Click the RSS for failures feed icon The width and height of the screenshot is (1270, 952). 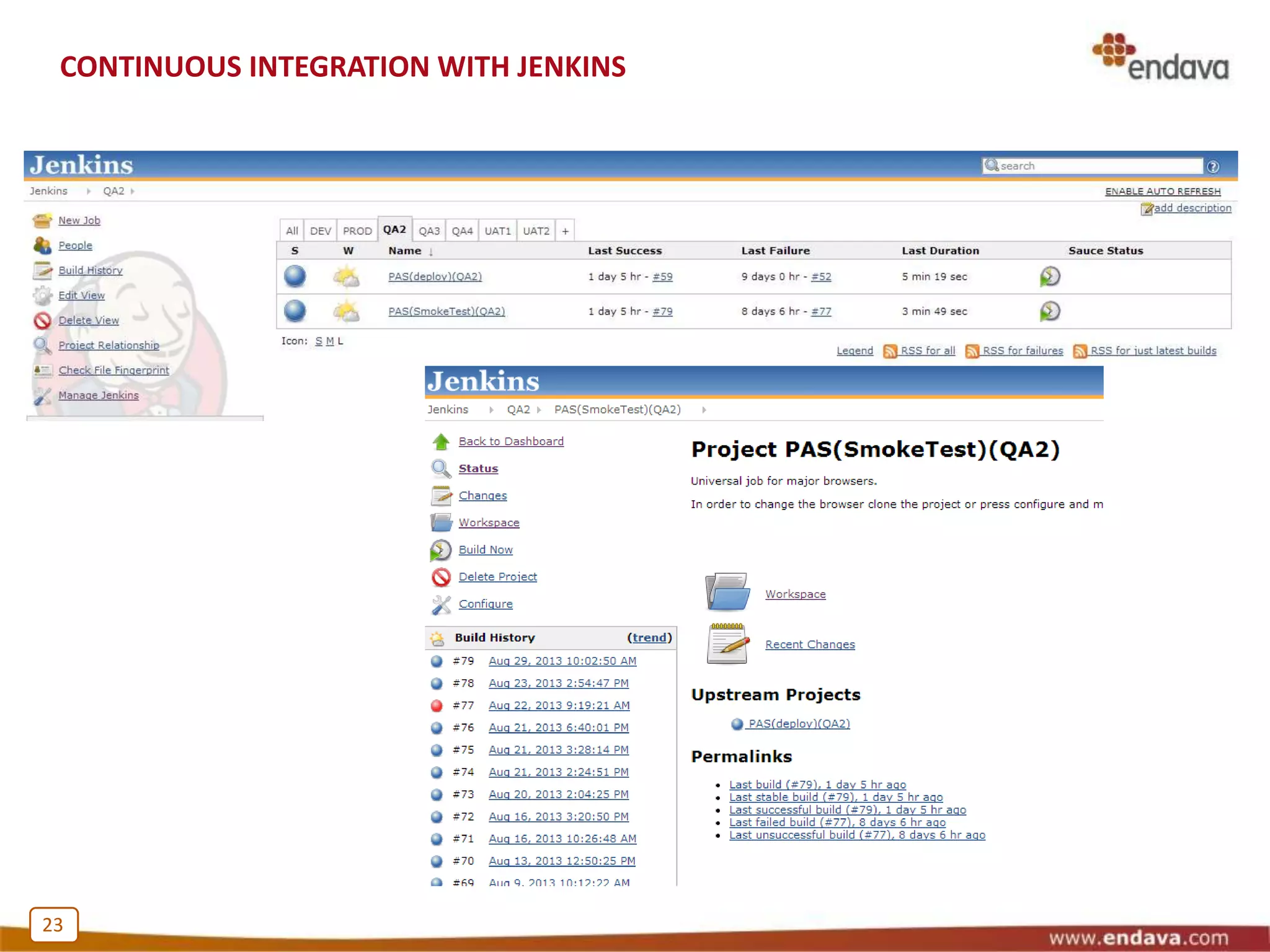972,351
